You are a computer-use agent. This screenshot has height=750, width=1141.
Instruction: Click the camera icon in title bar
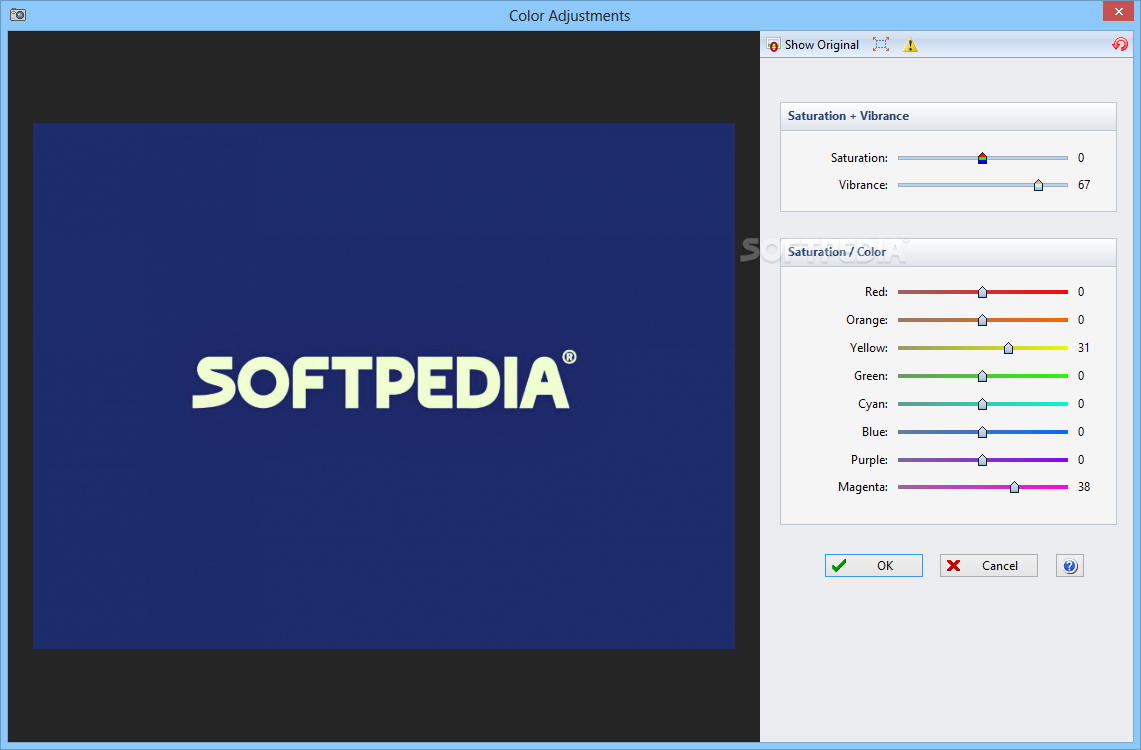(x=18, y=15)
